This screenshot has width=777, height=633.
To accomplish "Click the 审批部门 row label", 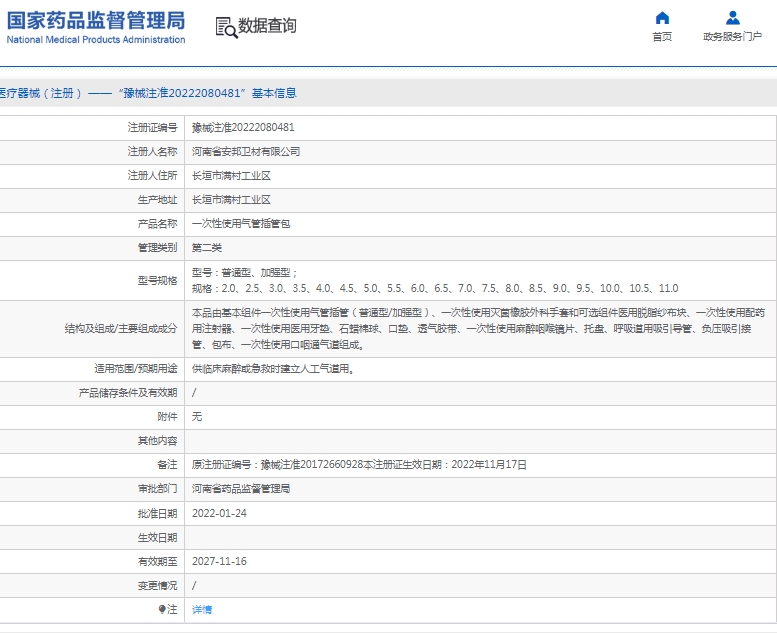I will (x=157, y=489).
